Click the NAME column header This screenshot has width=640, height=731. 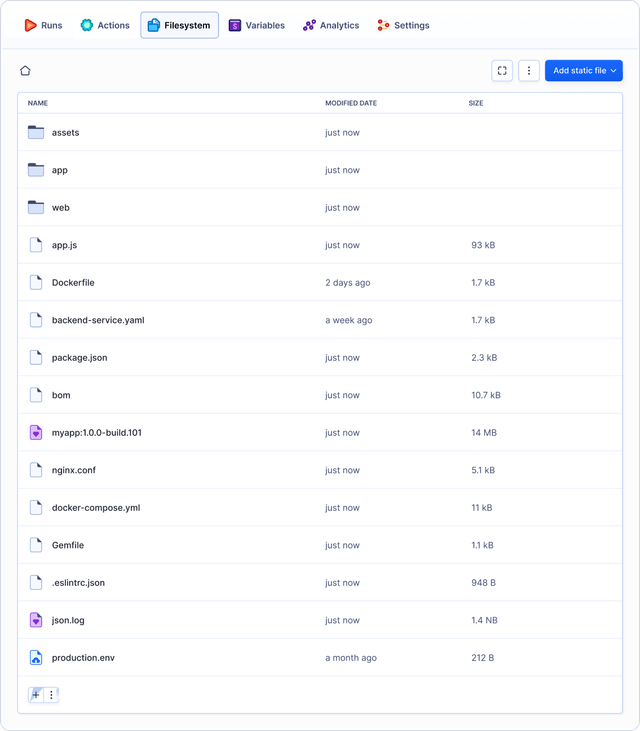pyautogui.click(x=38, y=103)
